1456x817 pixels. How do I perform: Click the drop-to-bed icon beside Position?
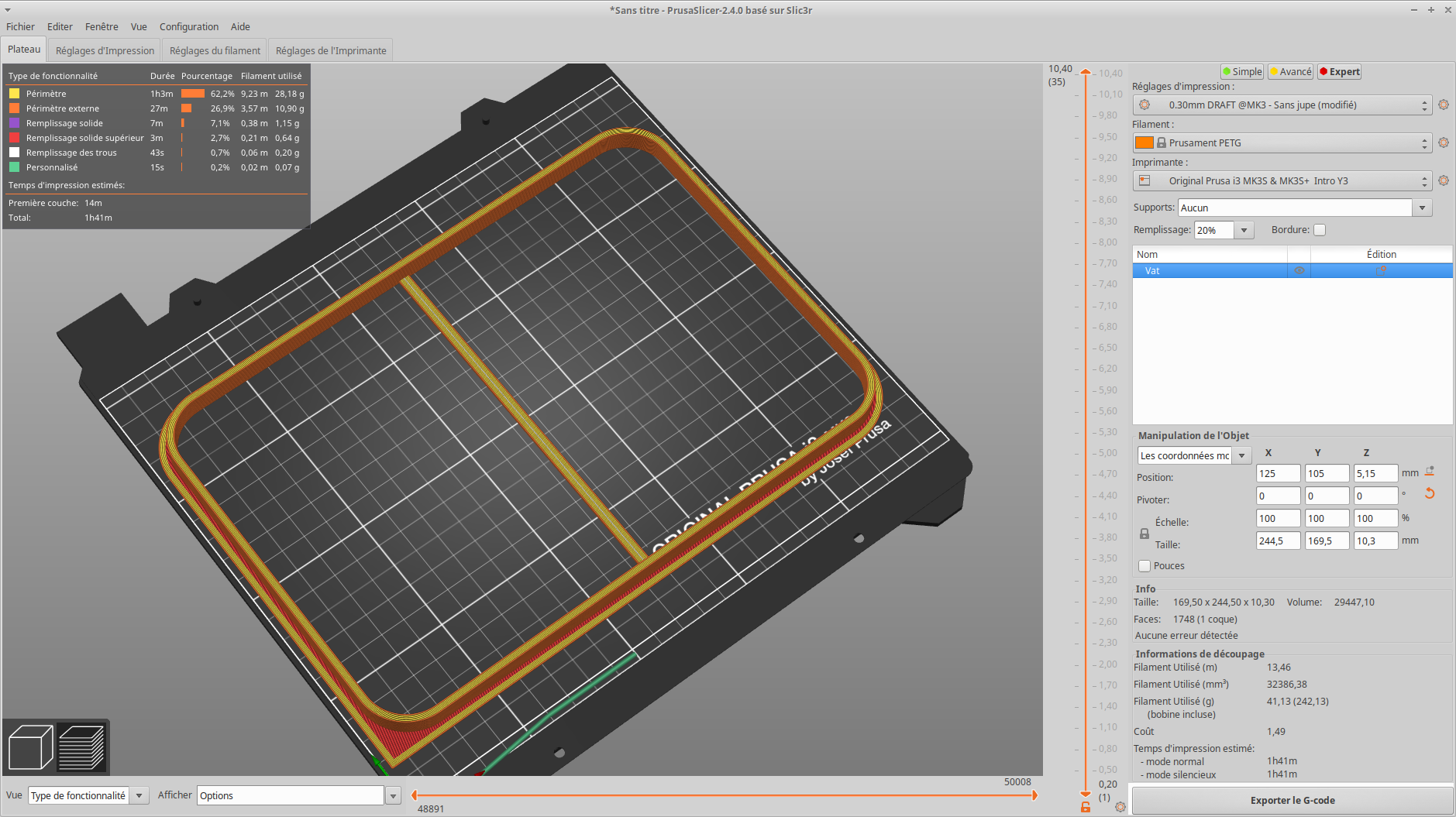tap(1430, 472)
